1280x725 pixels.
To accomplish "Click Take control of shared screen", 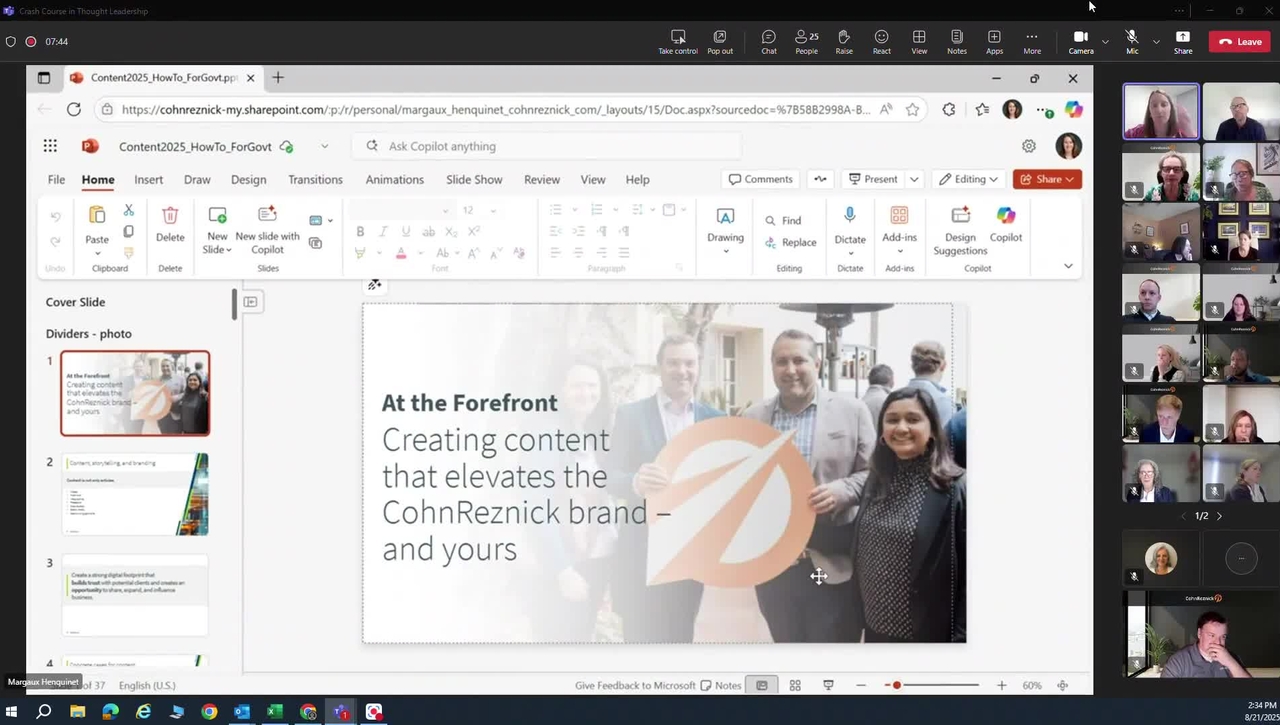I will coord(678,41).
